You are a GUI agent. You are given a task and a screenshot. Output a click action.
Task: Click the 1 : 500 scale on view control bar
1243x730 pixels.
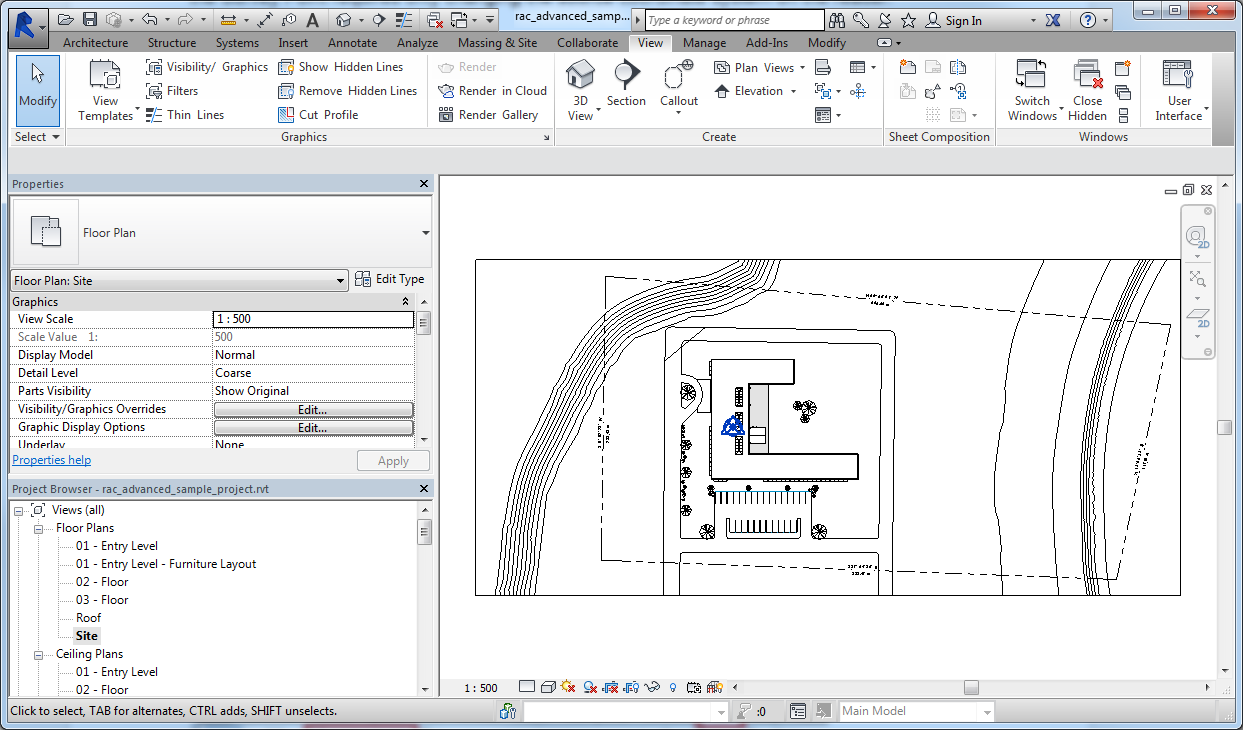pos(481,688)
